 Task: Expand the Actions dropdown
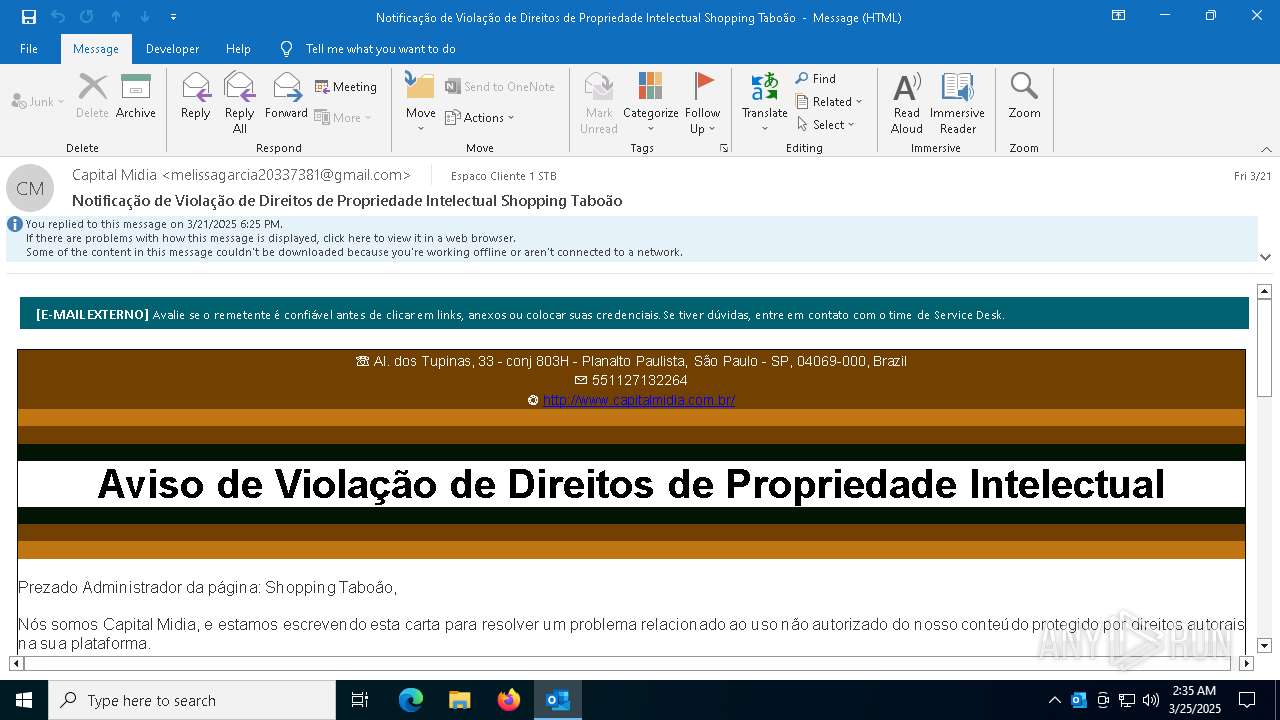480,117
